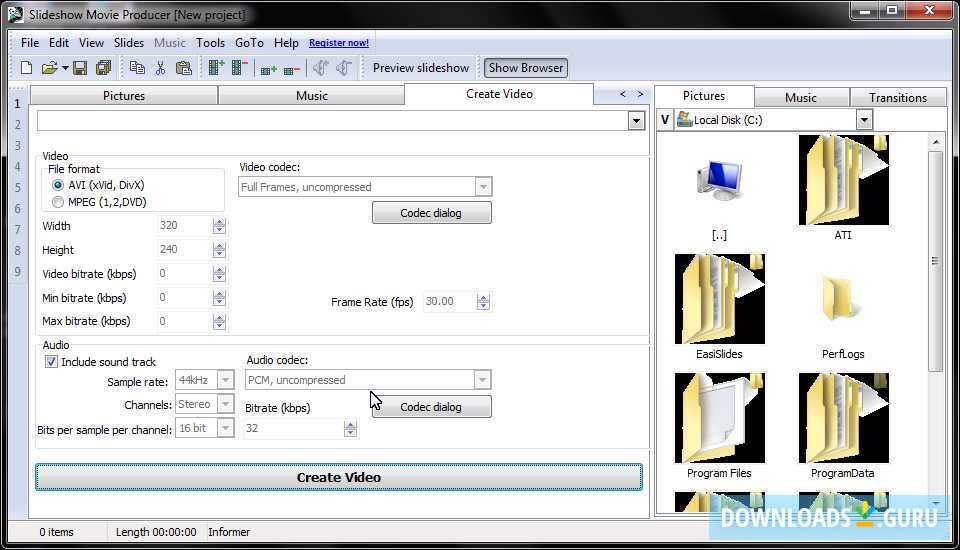
Task: Click the New project icon
Action: point(26,68)
